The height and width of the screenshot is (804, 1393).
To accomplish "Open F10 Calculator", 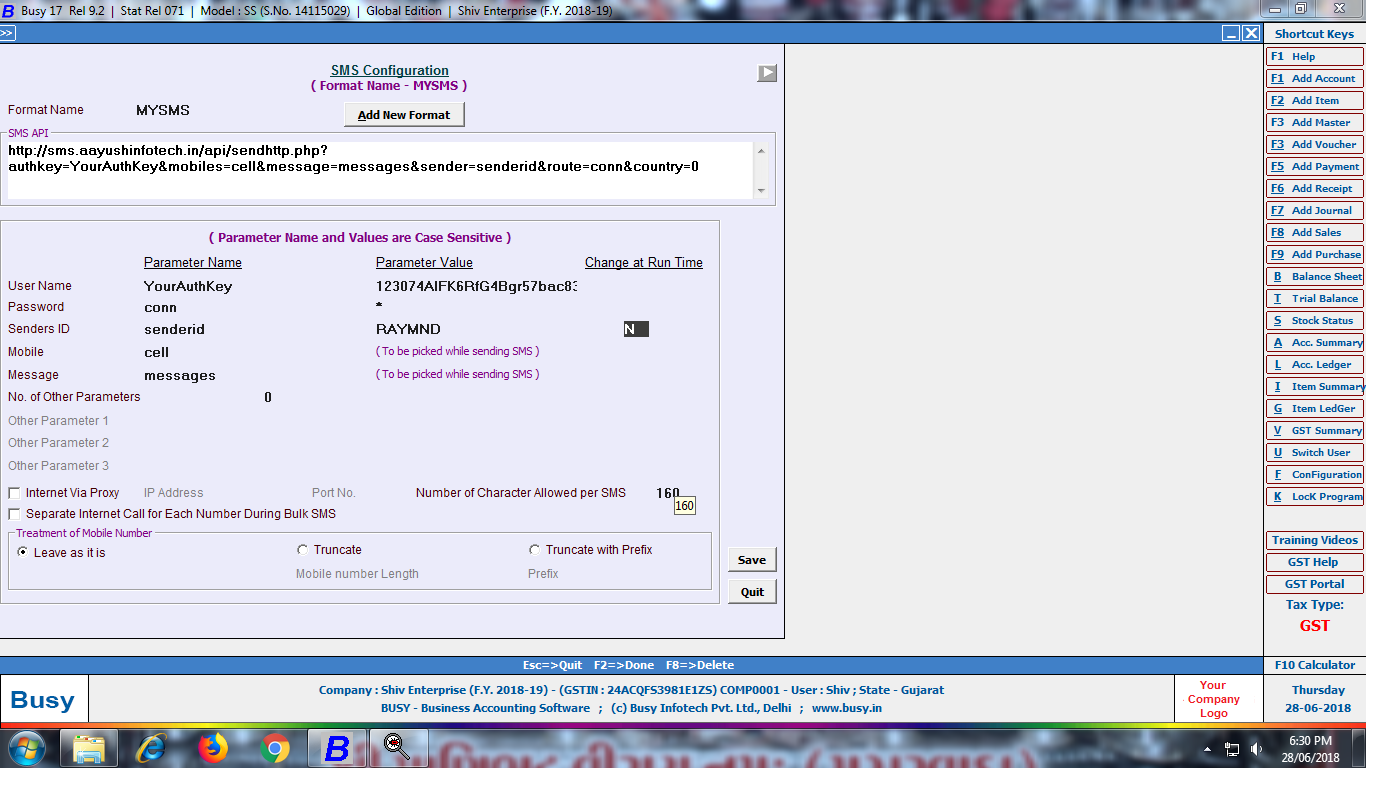I will 1314,665.
